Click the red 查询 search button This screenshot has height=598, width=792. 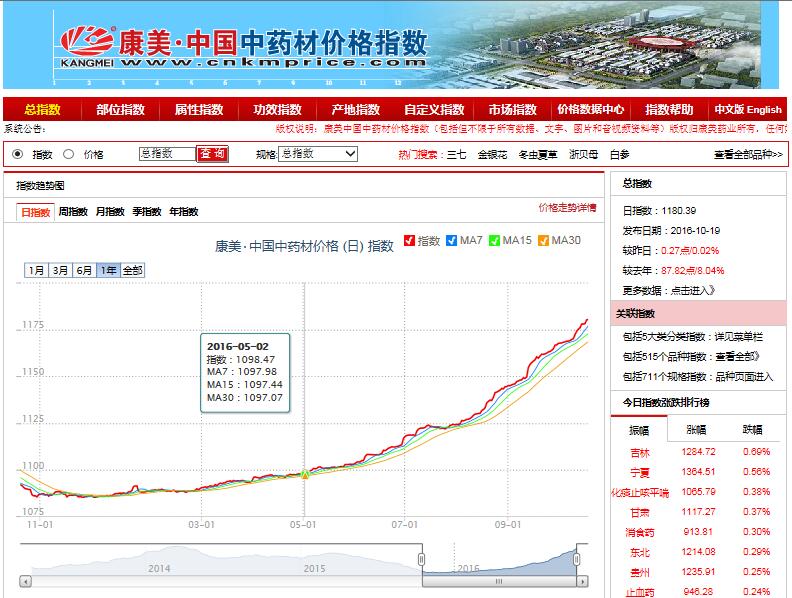[x=212, y=154]
